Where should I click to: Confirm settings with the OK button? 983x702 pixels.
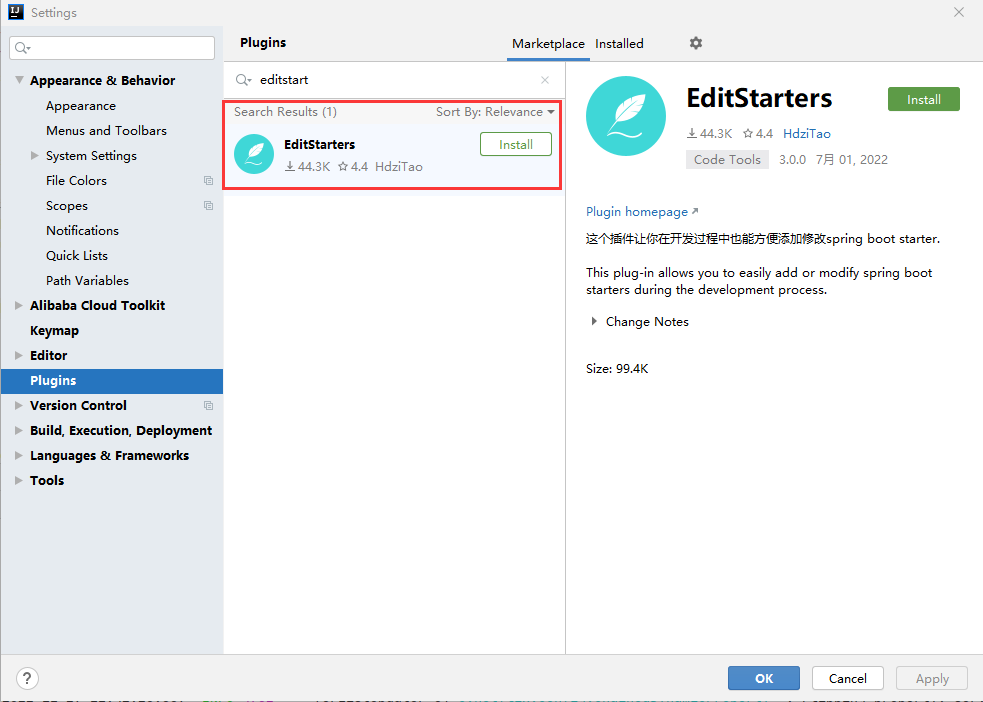[764, 678]
